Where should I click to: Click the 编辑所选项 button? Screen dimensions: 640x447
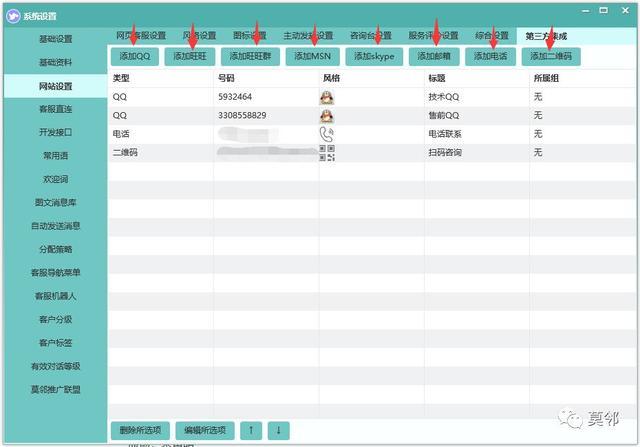point(205,430)
